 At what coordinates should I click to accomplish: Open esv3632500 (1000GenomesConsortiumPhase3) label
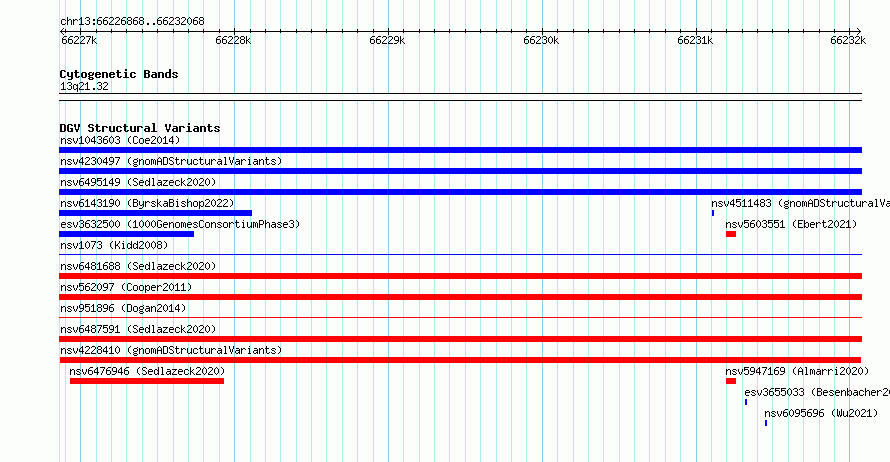[180, 224]
